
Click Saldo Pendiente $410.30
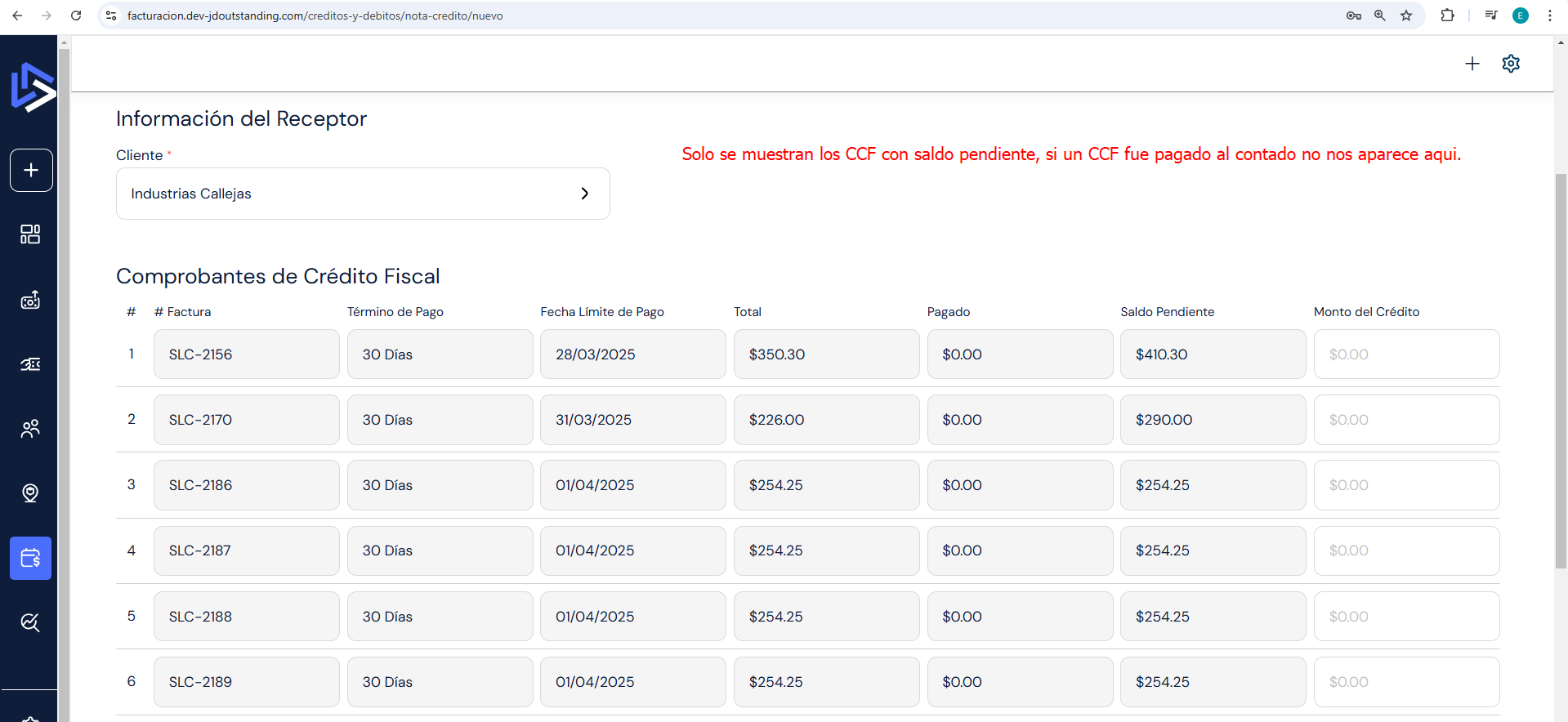click(1213, 354)
